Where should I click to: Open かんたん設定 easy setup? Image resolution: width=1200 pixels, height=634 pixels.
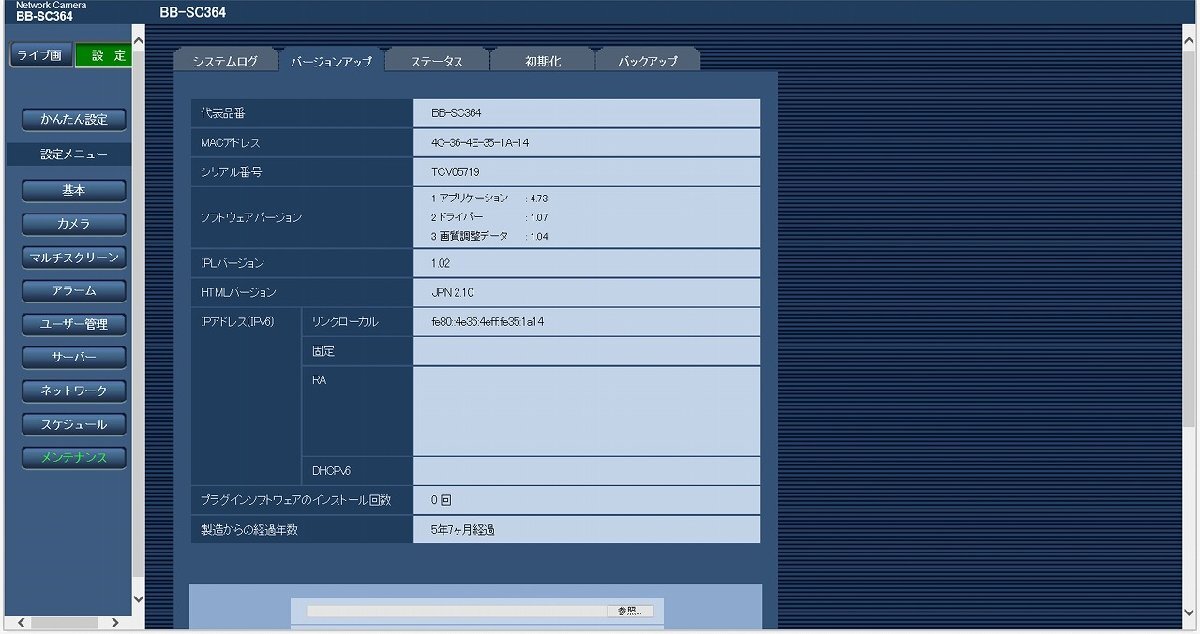coord(74,120)
